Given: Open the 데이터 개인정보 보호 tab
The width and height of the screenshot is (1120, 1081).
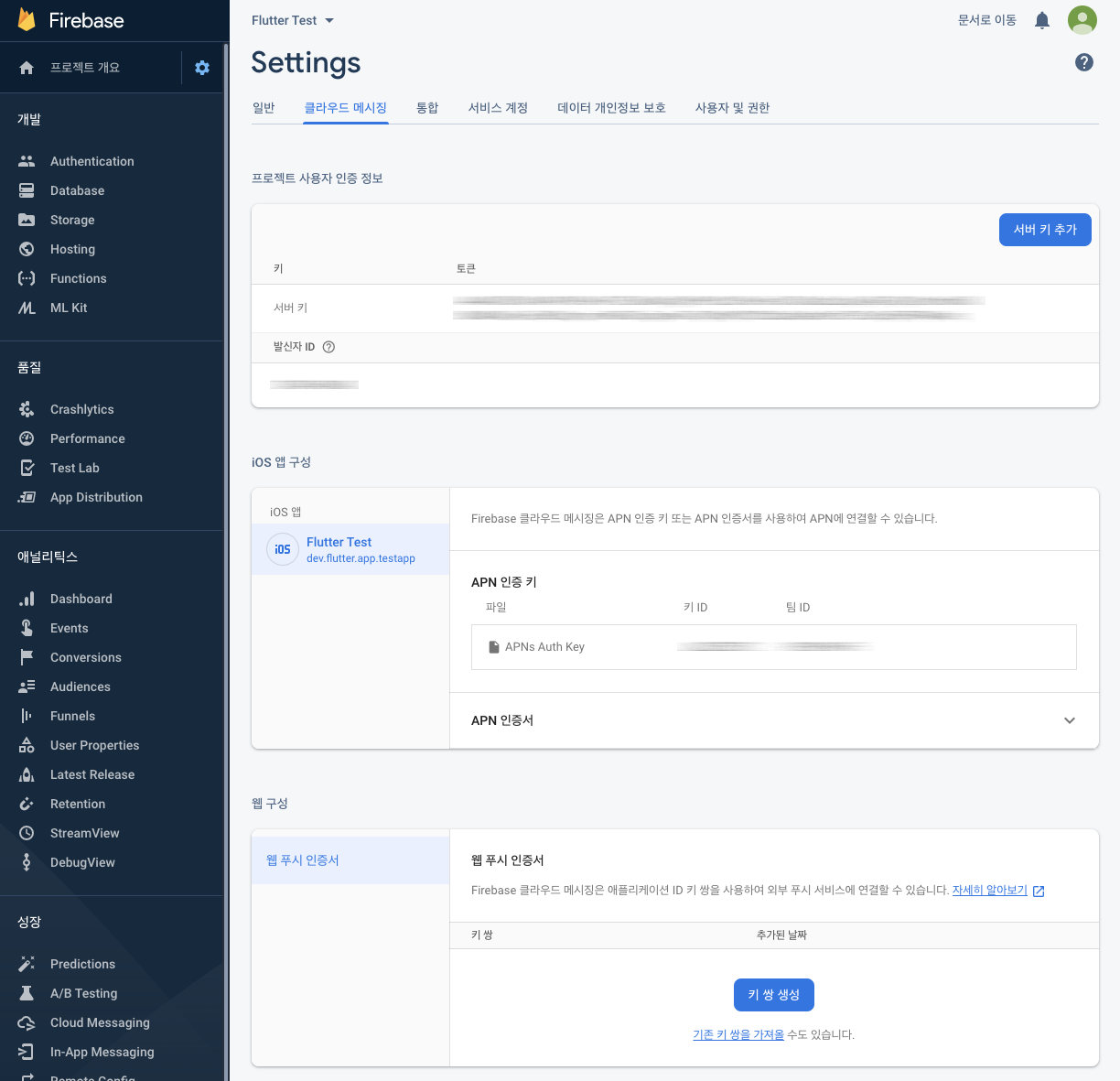Looking at the screenshot, I should pos(611,108).
